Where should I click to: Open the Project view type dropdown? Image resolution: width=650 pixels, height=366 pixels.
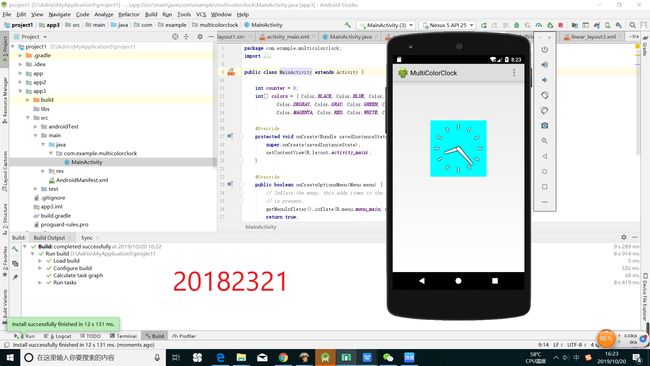click(x=34, y=37)
